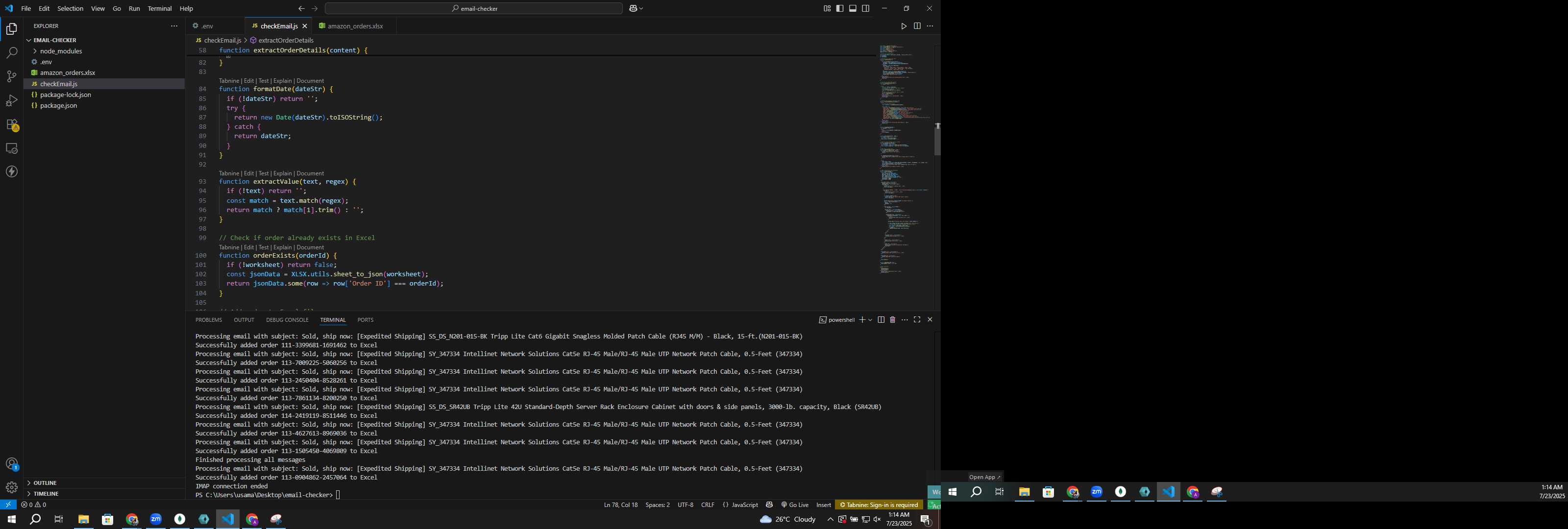Image resolution: width=1568 pixels, height=529 pixels.
Task: Close the terminal panel
Action: point(930,319)
